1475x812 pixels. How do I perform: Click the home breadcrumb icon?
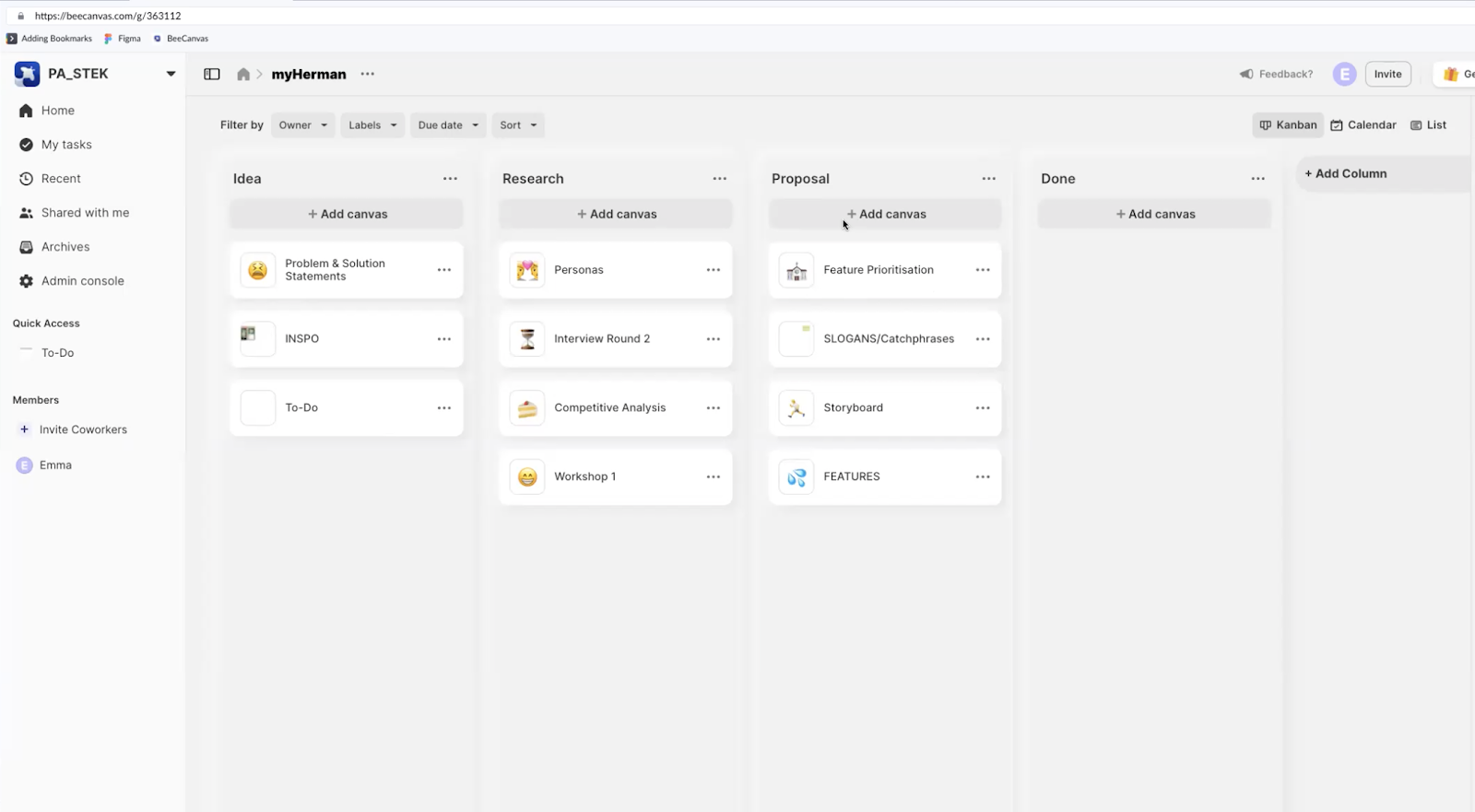[243, 75]
